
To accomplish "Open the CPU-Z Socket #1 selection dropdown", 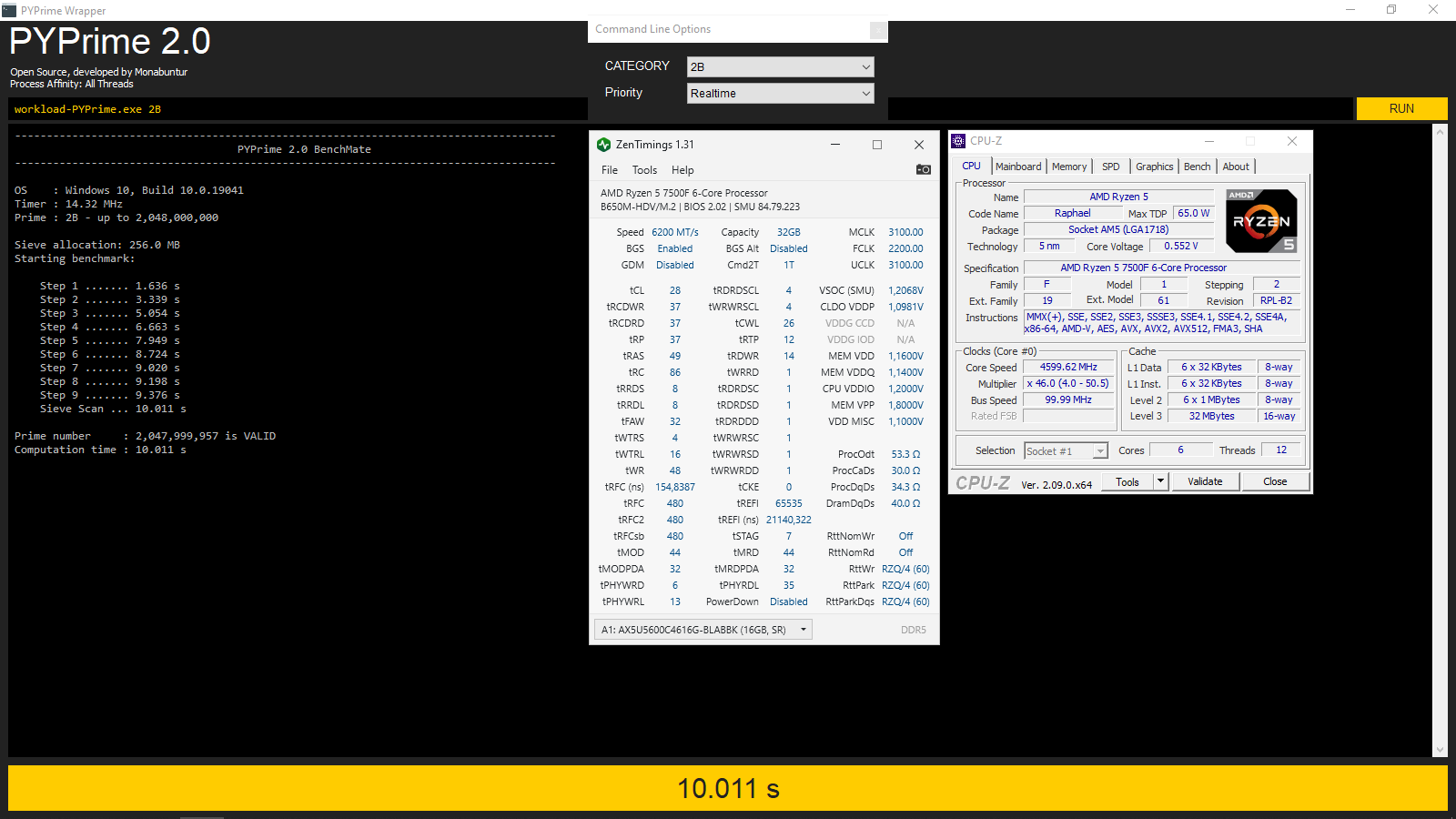I will click(1067, 450).
